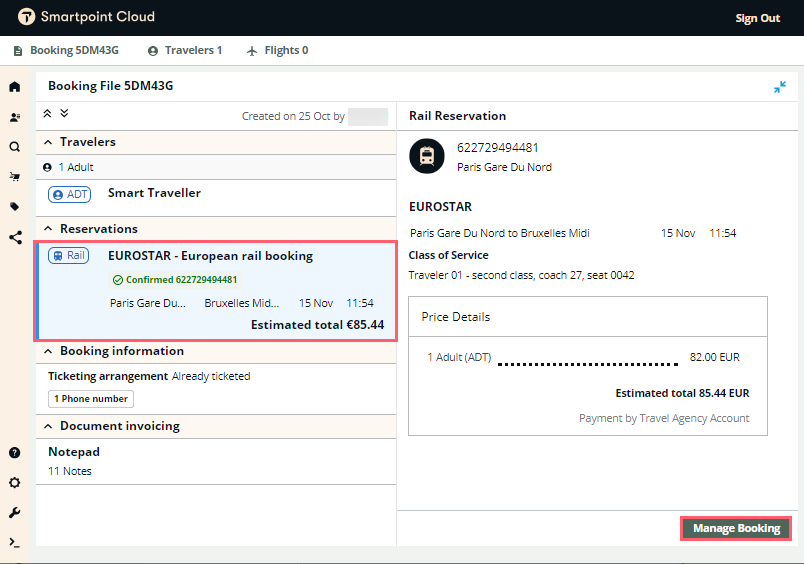Click the person icon beside 1 Adult
804x564 pixels.
click(47, 167)
